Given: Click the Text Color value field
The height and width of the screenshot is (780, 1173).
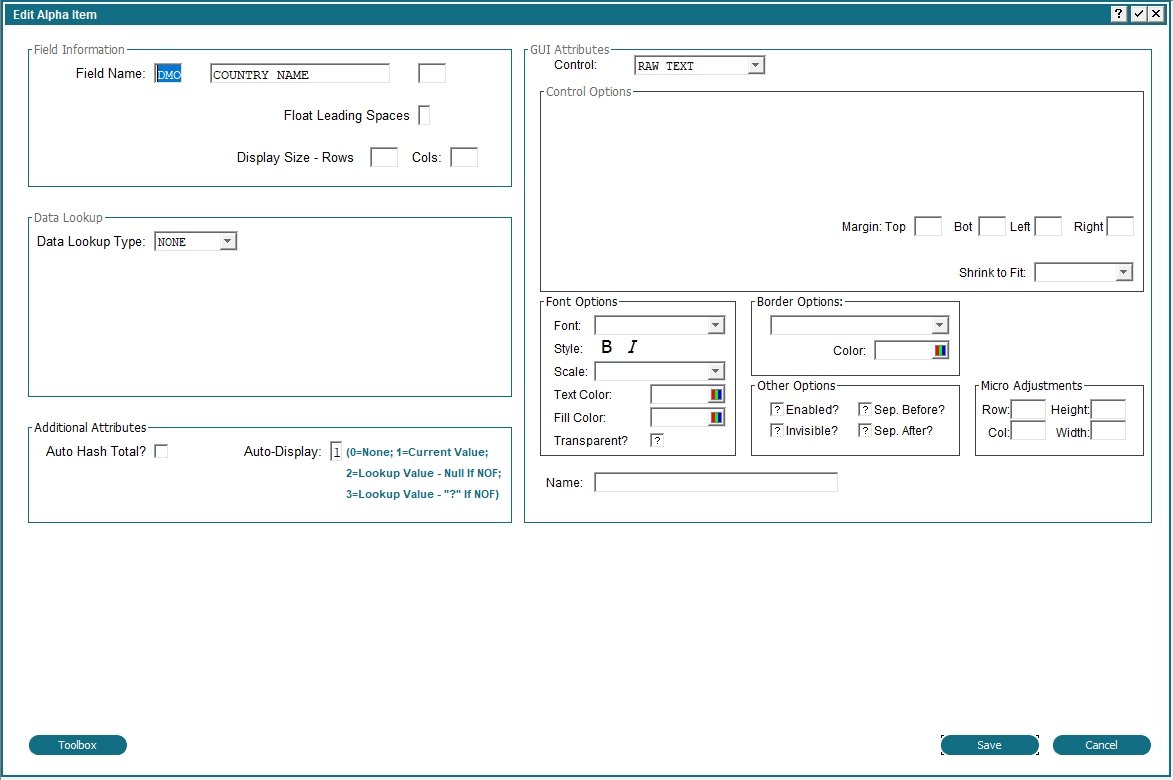Looking at the screenshot, I should (679, 394).
